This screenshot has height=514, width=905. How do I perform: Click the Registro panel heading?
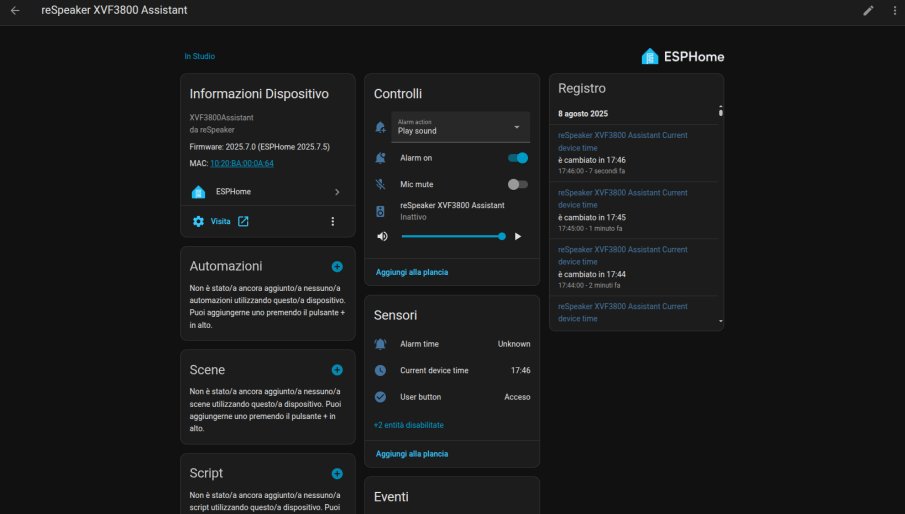point(582,88)
